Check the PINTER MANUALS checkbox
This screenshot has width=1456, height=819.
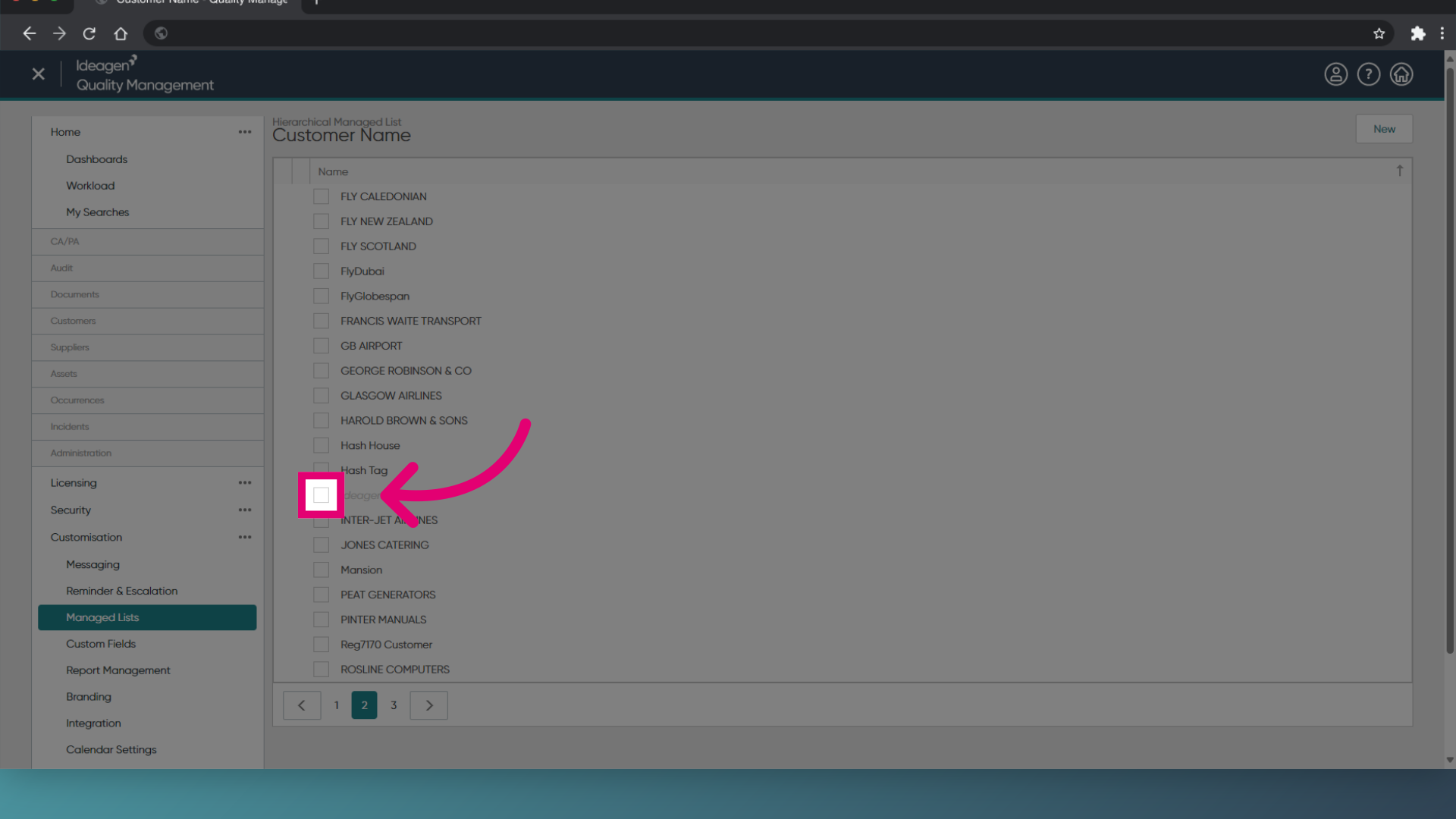coord(321,620)
